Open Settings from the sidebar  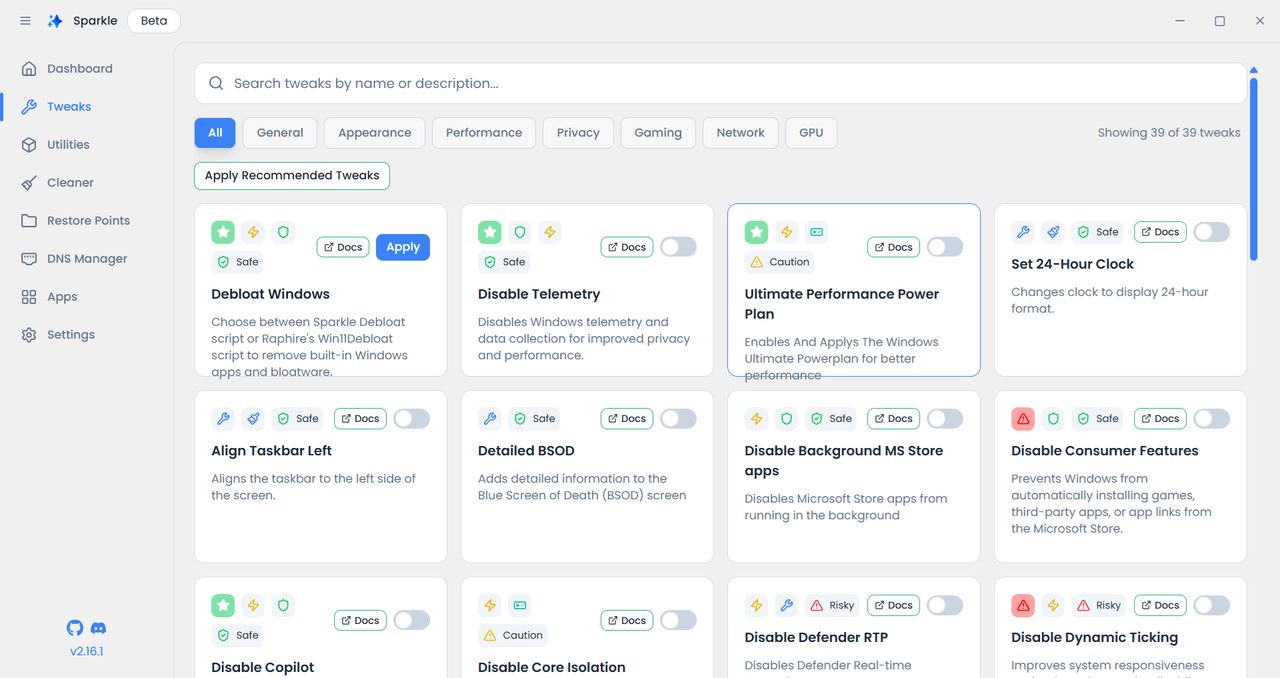tap(71, 335)
